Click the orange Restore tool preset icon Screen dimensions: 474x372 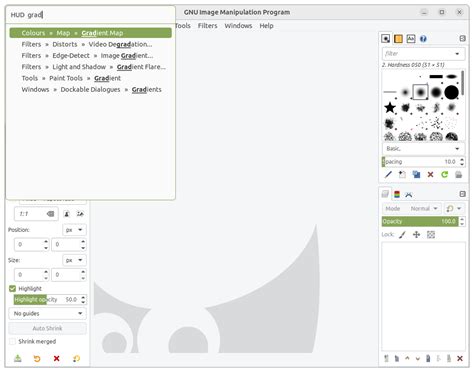pos(37,359)
